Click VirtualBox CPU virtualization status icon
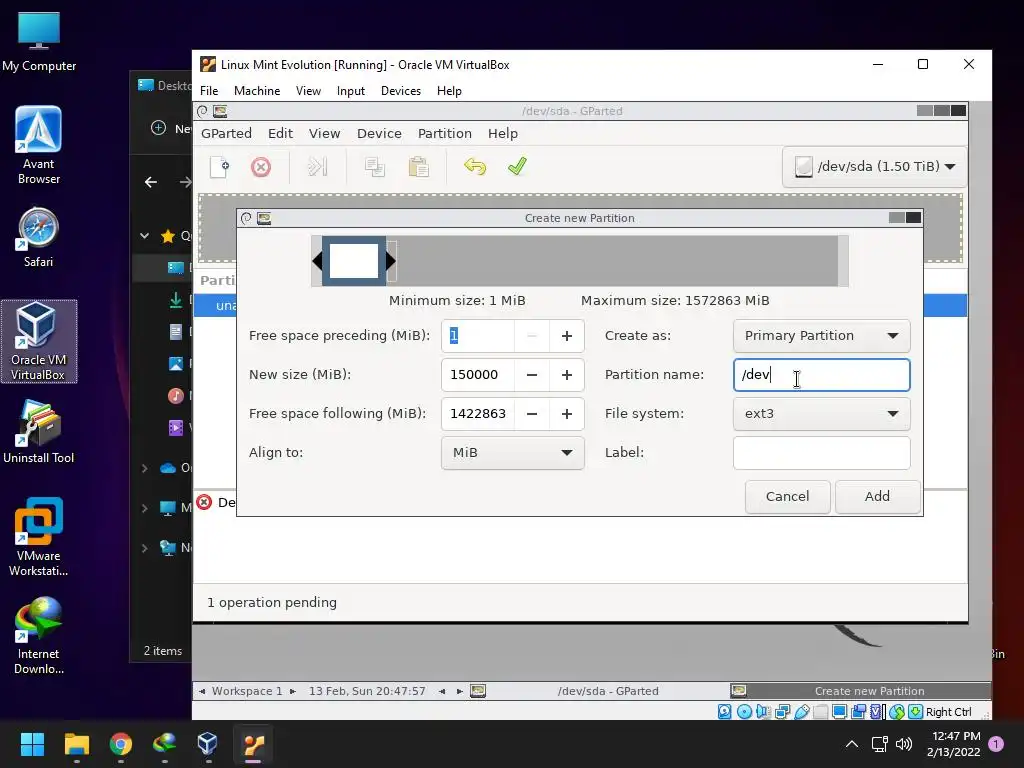Viewport: 1024px width, 768px height. click(876, 712)
